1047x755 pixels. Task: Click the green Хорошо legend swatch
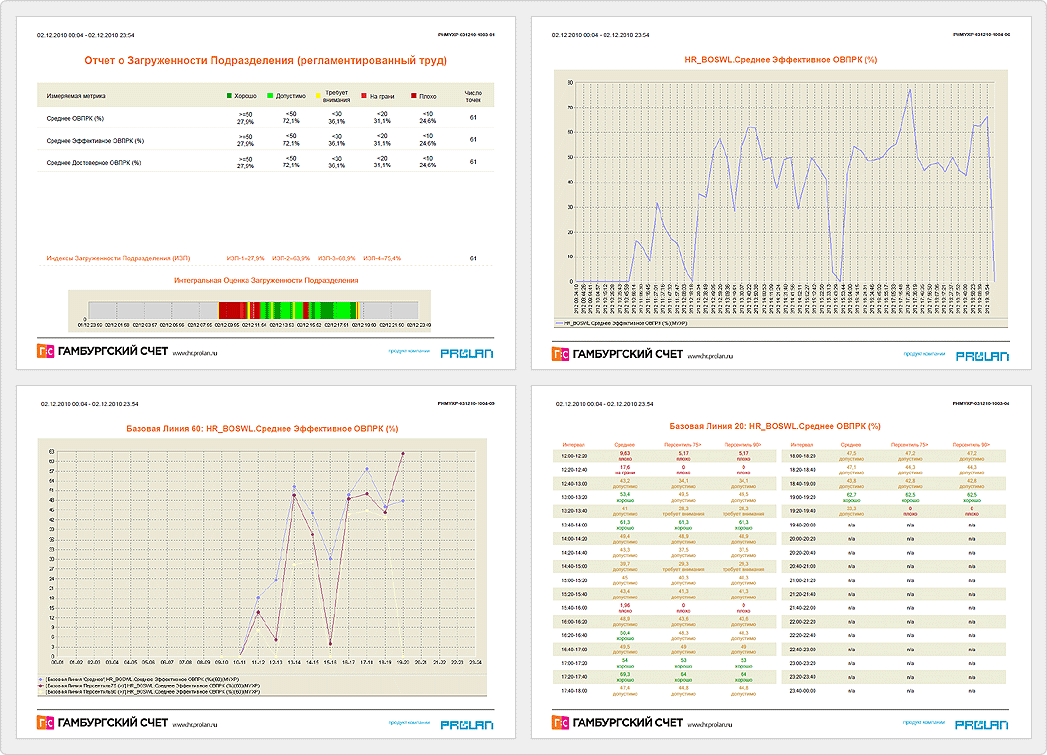click(229, 97)
